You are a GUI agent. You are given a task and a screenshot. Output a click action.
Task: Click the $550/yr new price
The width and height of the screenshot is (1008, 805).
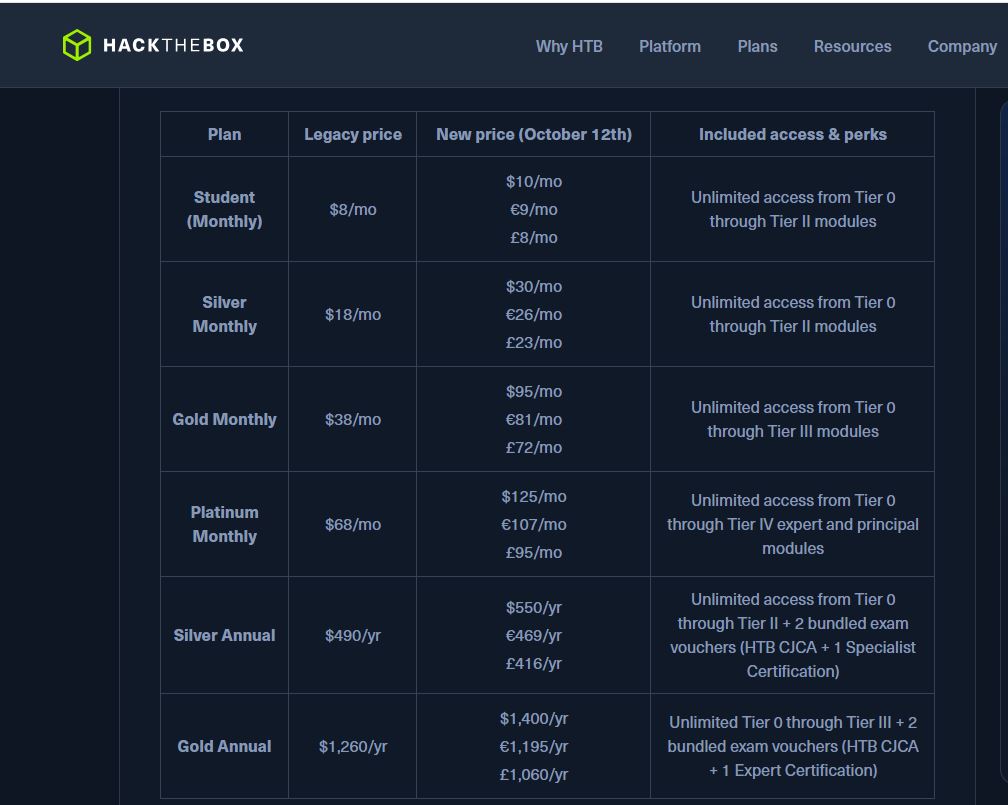coord(534,608)
